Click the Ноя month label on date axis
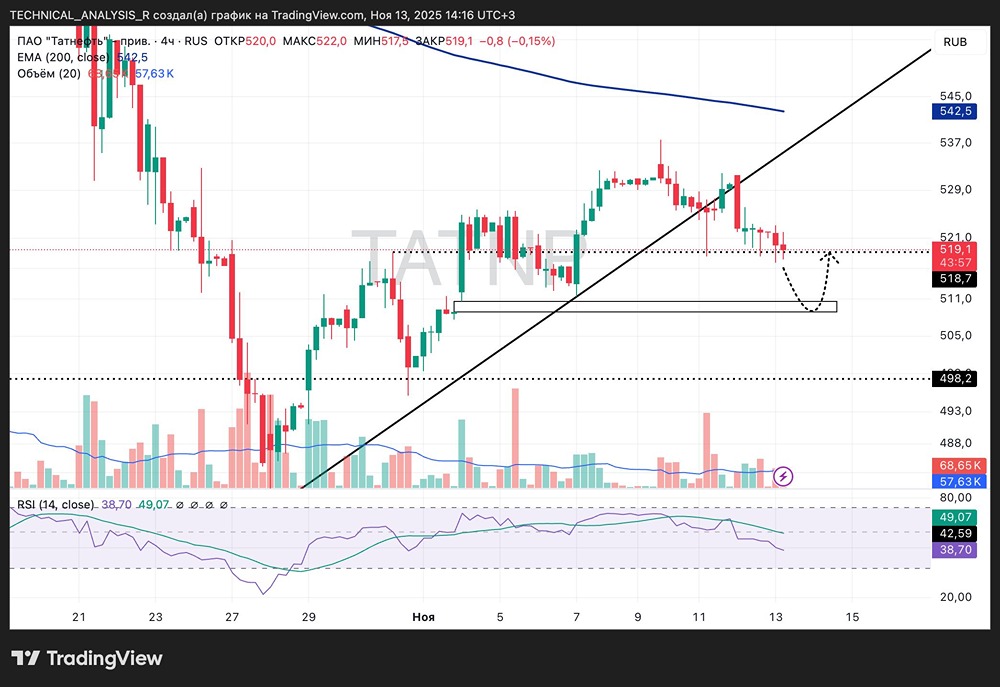This screenshot has height=687, width=1000. (x=423, y=617)
